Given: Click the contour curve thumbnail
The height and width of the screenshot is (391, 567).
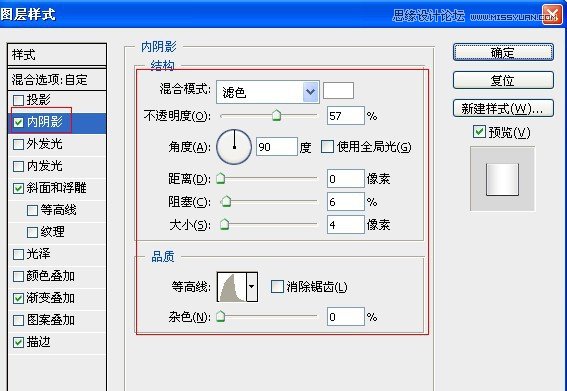Looking at the screenshot, I should pyautogui.click(x=231, y=287).
